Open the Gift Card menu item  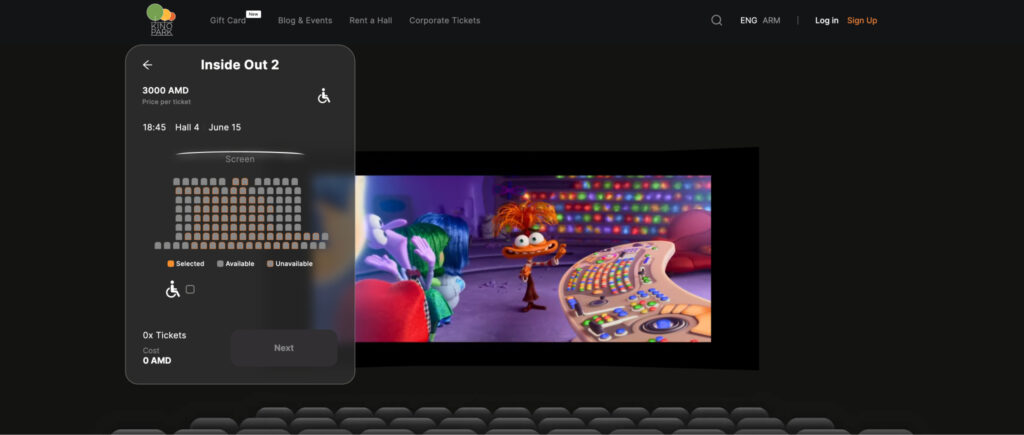(x=228, y=20)
